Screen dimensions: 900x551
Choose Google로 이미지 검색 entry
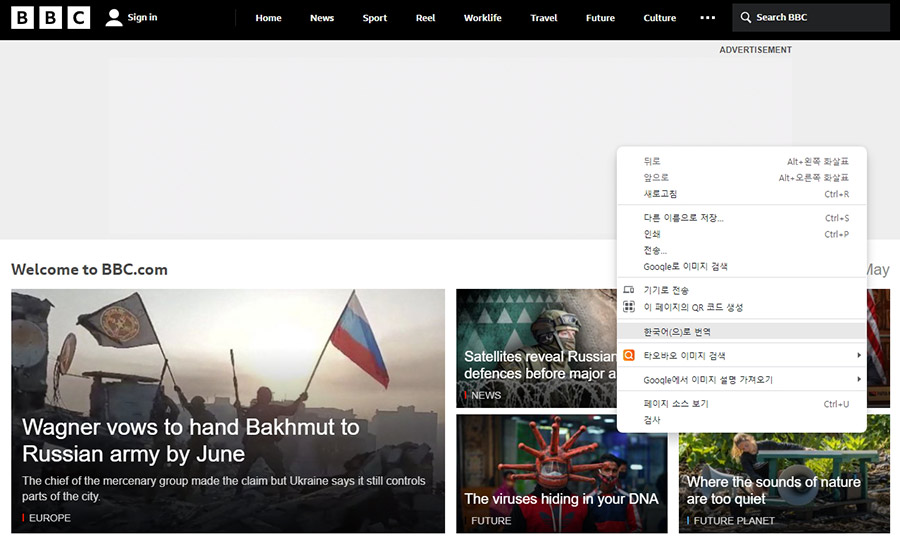coord(742,266)
